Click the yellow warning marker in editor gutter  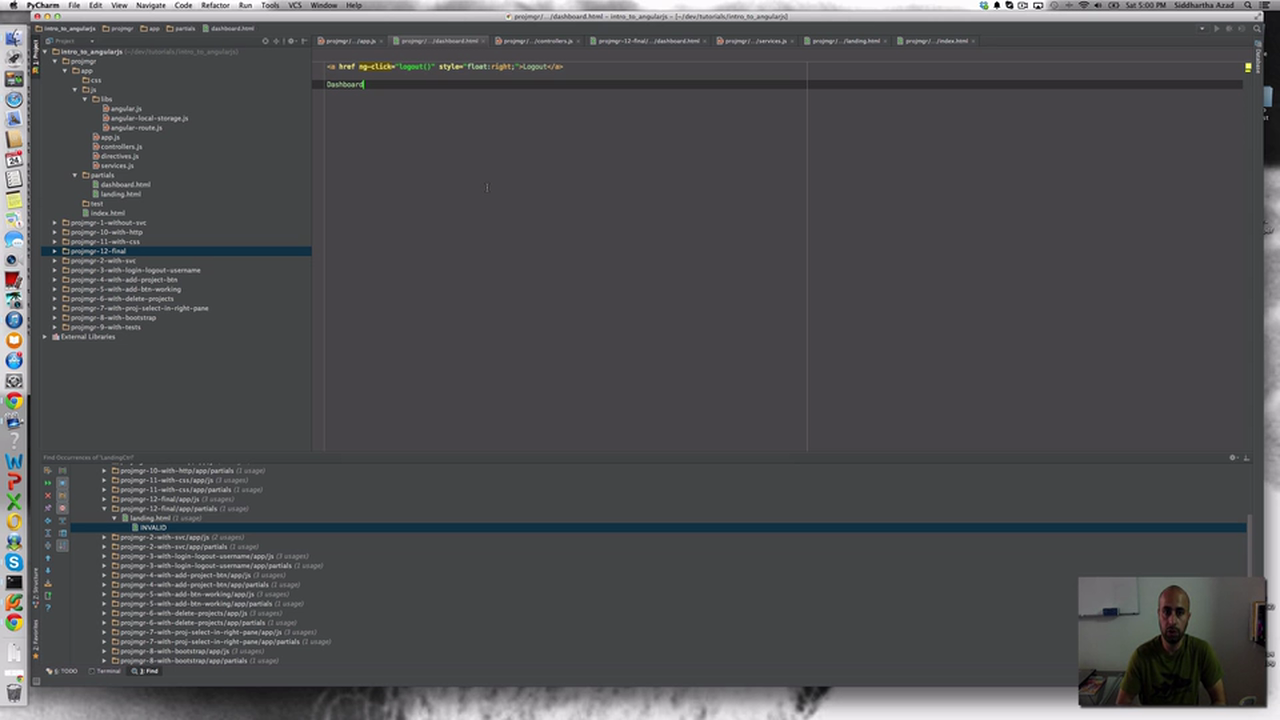click(x=1248, y=68)
